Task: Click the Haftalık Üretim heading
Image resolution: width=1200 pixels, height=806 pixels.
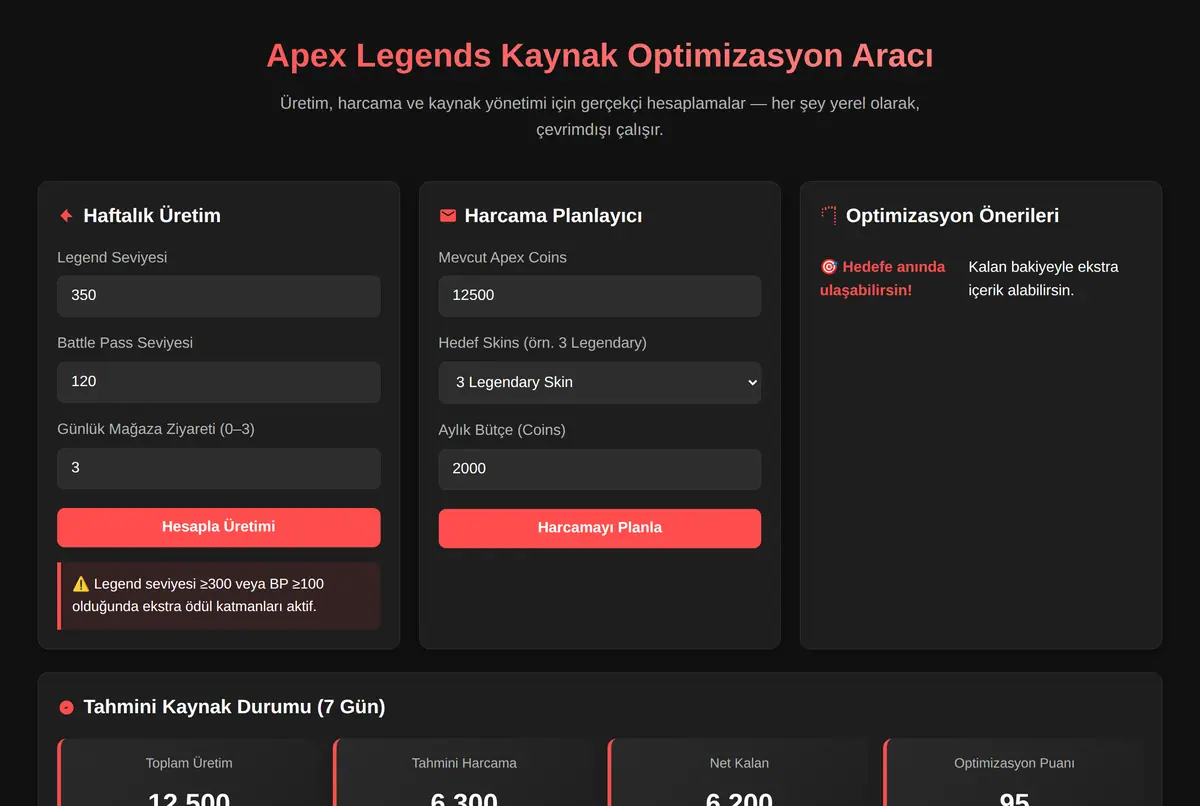Action: [152, 216]
